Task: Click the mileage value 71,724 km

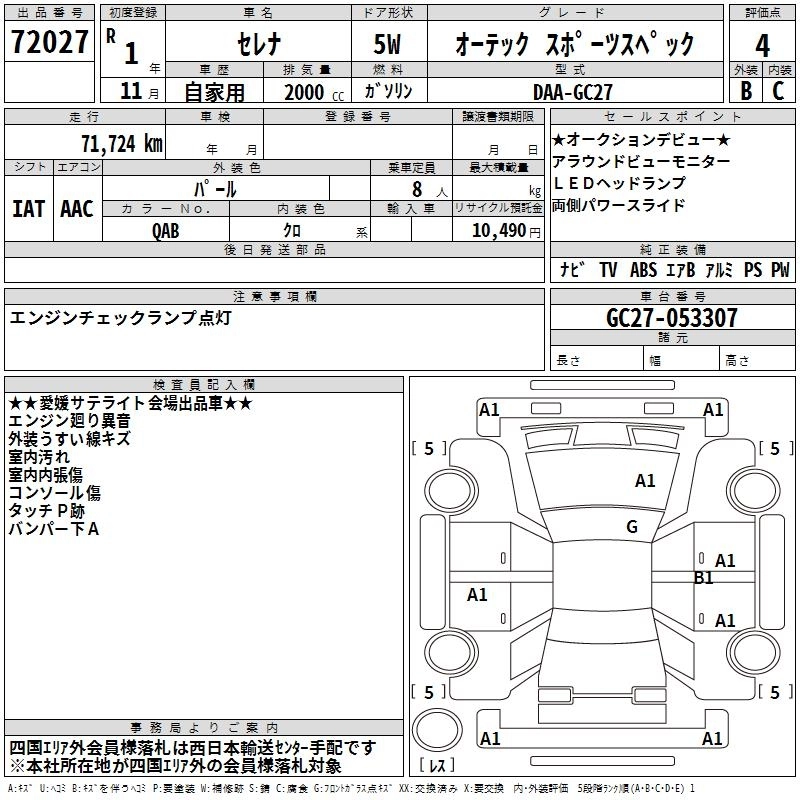Action: 122,144
